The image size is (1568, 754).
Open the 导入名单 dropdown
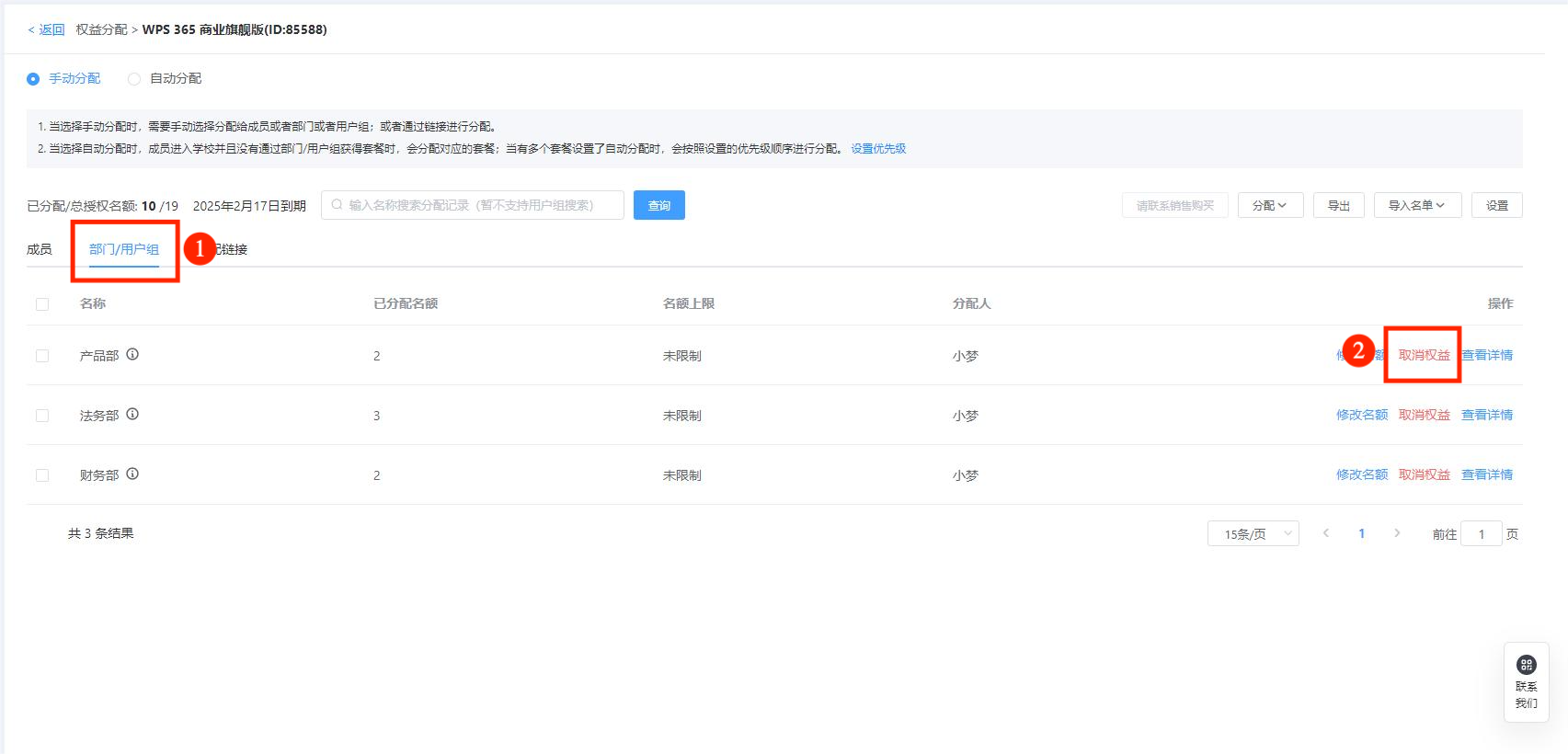click(1415, 205)
